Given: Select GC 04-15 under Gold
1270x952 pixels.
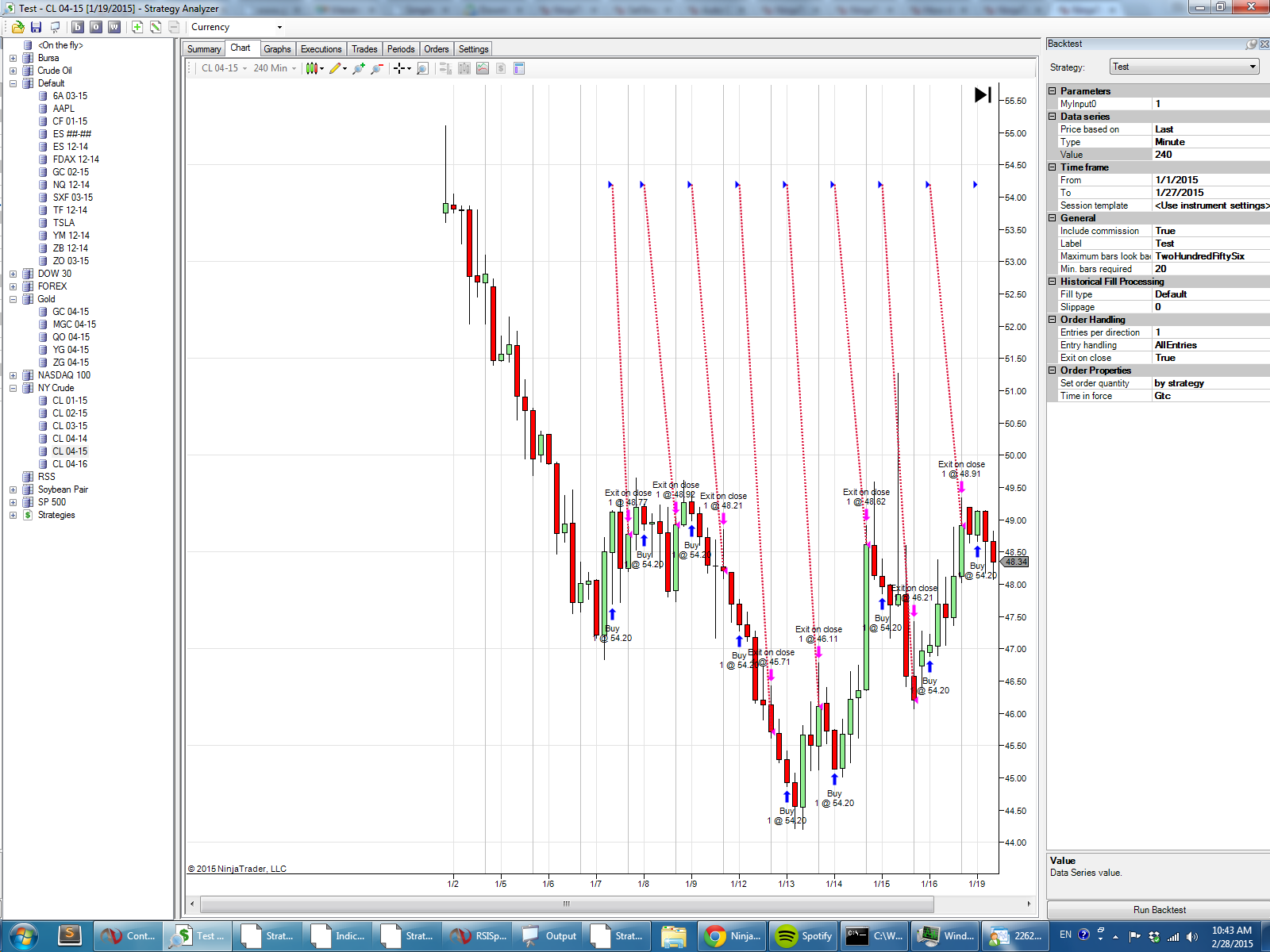Looking at the screenshot, I should [x=71, y=312].
